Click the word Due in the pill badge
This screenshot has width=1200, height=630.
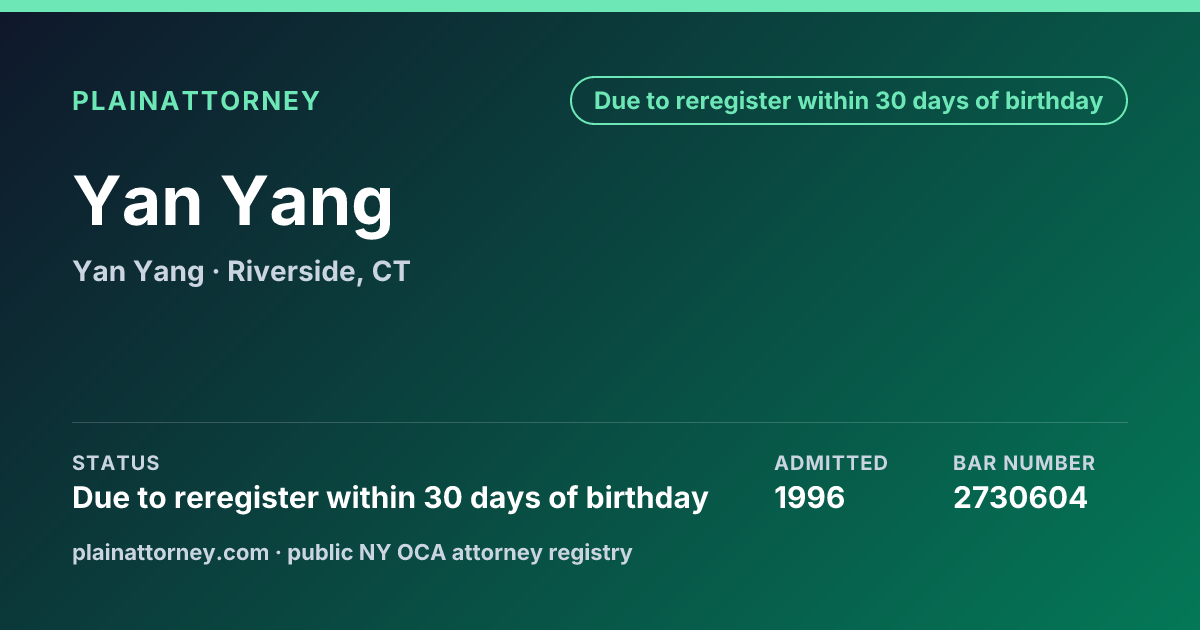coord(615,101)
